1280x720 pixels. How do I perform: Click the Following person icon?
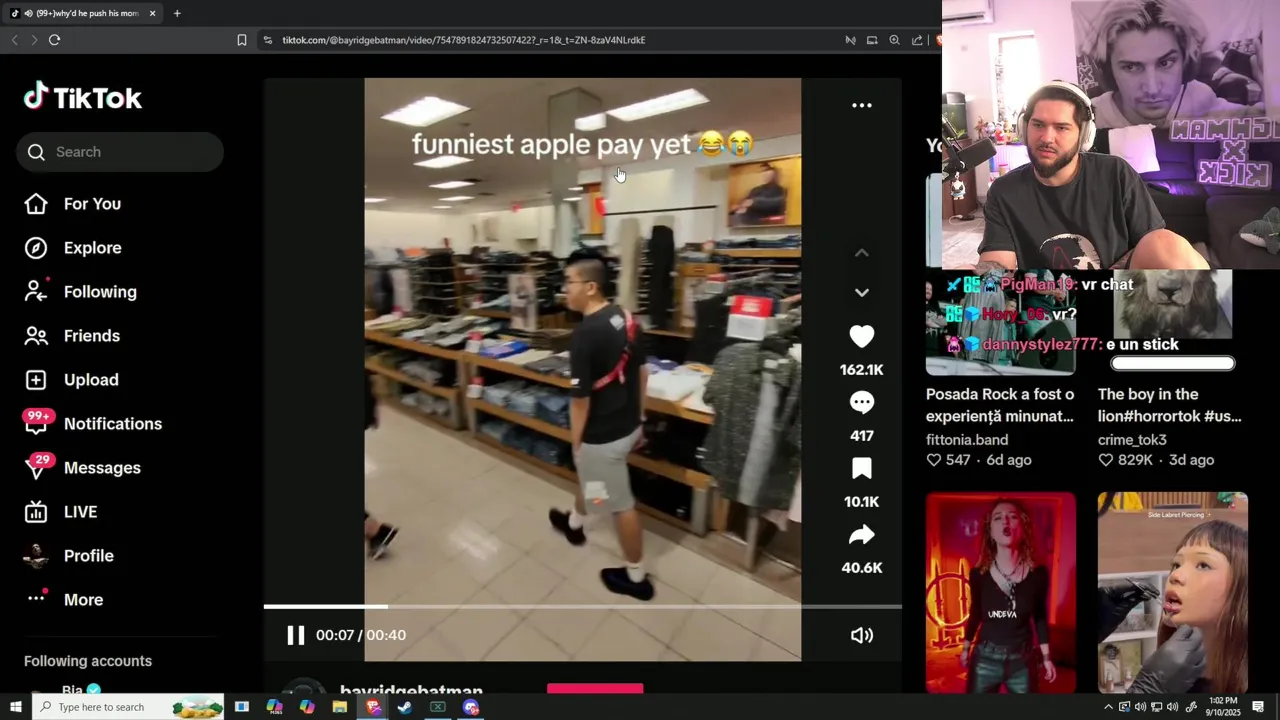click(36, 291)
